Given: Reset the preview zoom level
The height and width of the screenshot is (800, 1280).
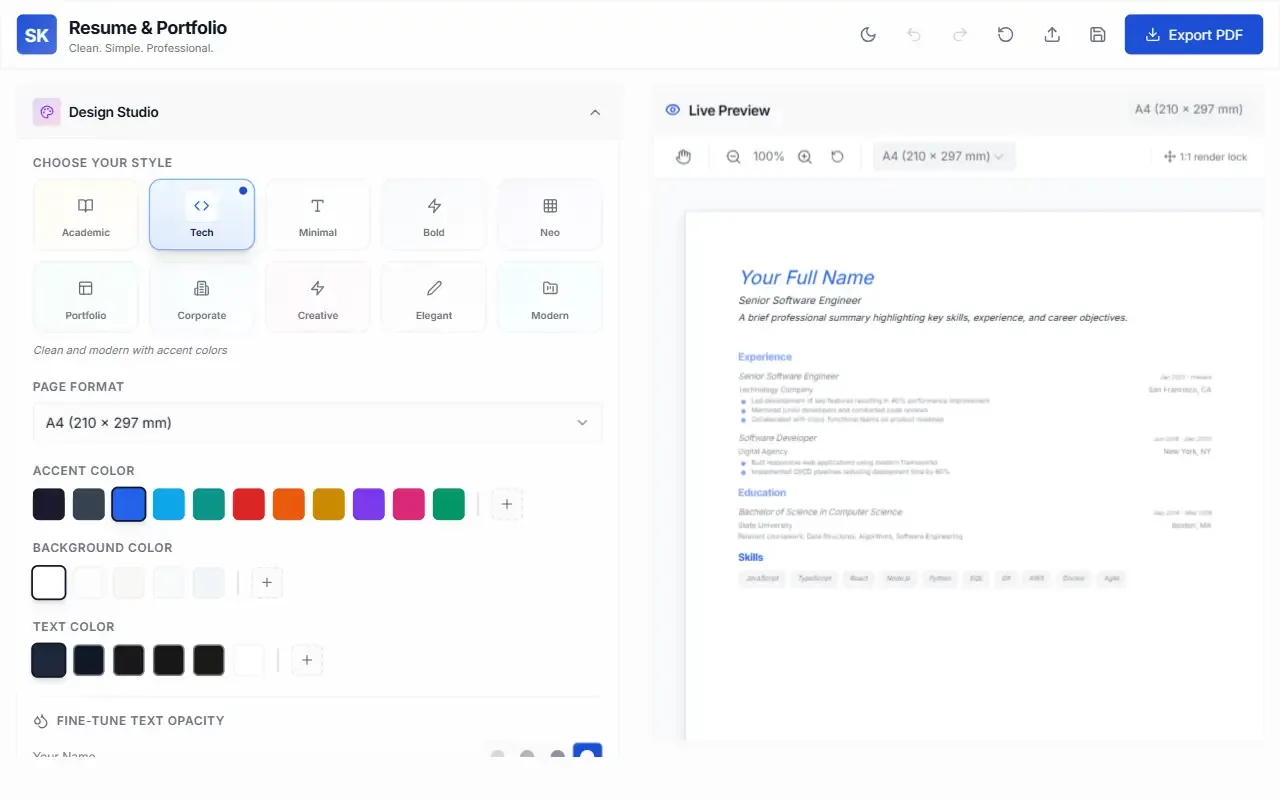Looking at the screenshot, I should coord(838,157).
